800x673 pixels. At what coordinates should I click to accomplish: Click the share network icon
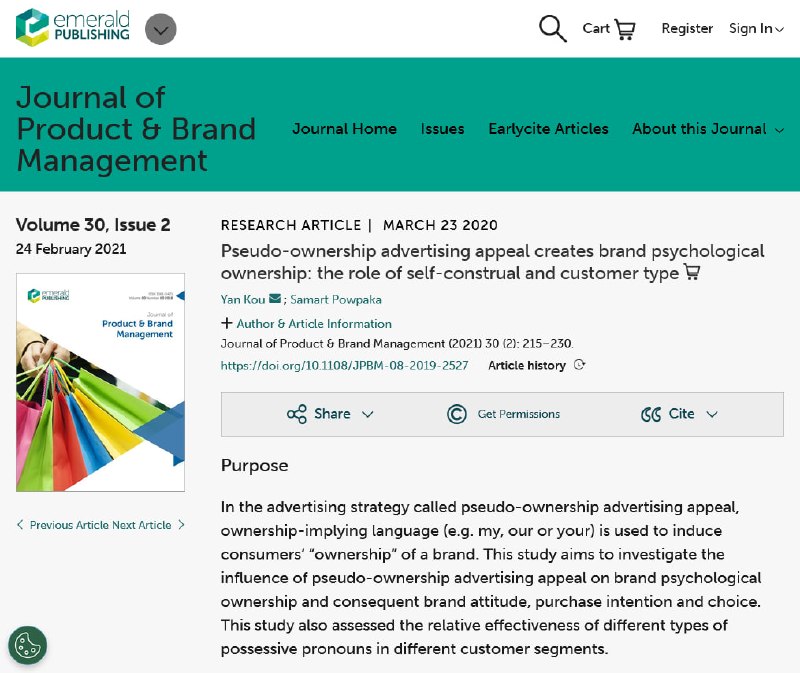[297, 414]
